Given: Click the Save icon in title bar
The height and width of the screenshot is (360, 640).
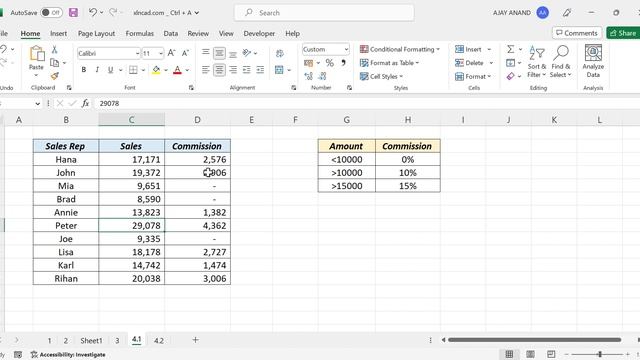Looking at the screenshot, I should tap(73, 13).
